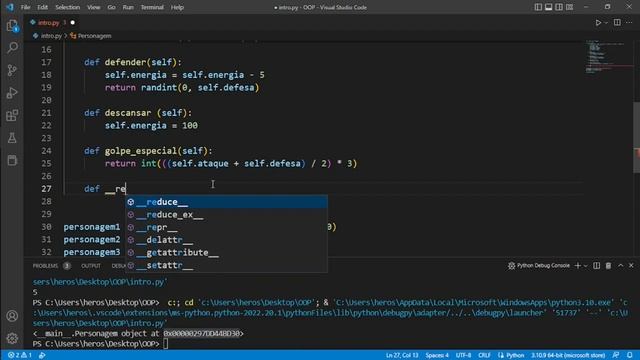Image resolution: width=640 pixels, height=360 pixels.
Task: Toggle secondary side bar layout icon
Action: click(x=559, y=7)
